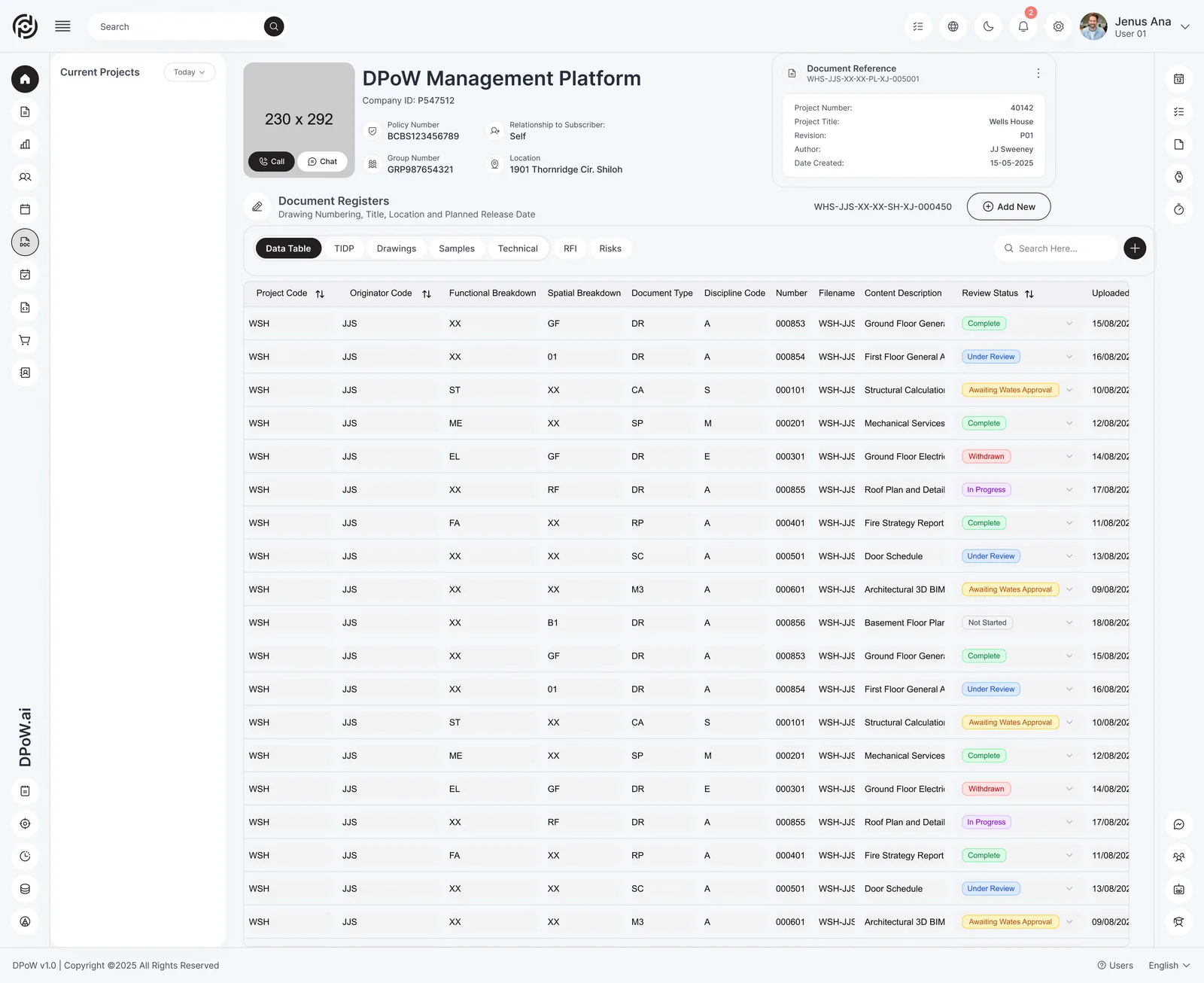This screenshot has height=983, width=1204.
Task: Click the search magnifier button in top bar
Action: click(x=274, y=26)
